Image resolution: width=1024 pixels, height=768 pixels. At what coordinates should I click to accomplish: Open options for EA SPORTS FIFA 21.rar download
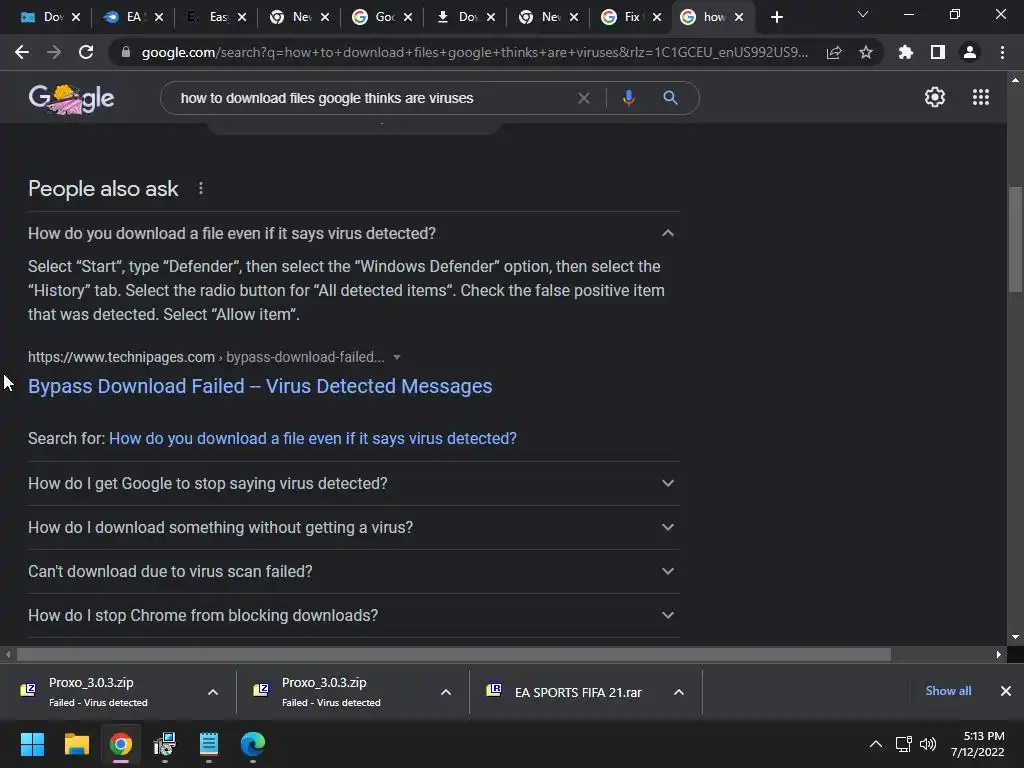pyautogui.click(x=679, y=692)
